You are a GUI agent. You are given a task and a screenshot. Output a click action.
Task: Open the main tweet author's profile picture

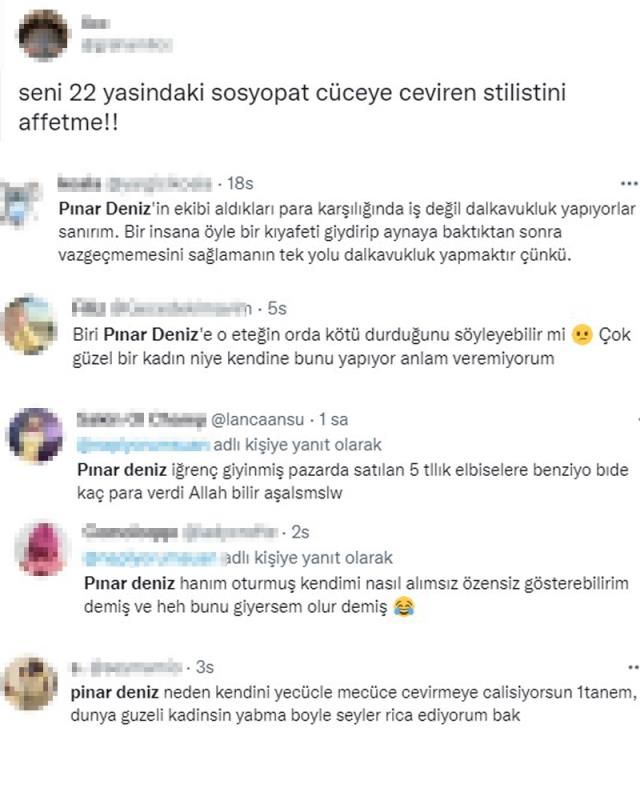43,35
